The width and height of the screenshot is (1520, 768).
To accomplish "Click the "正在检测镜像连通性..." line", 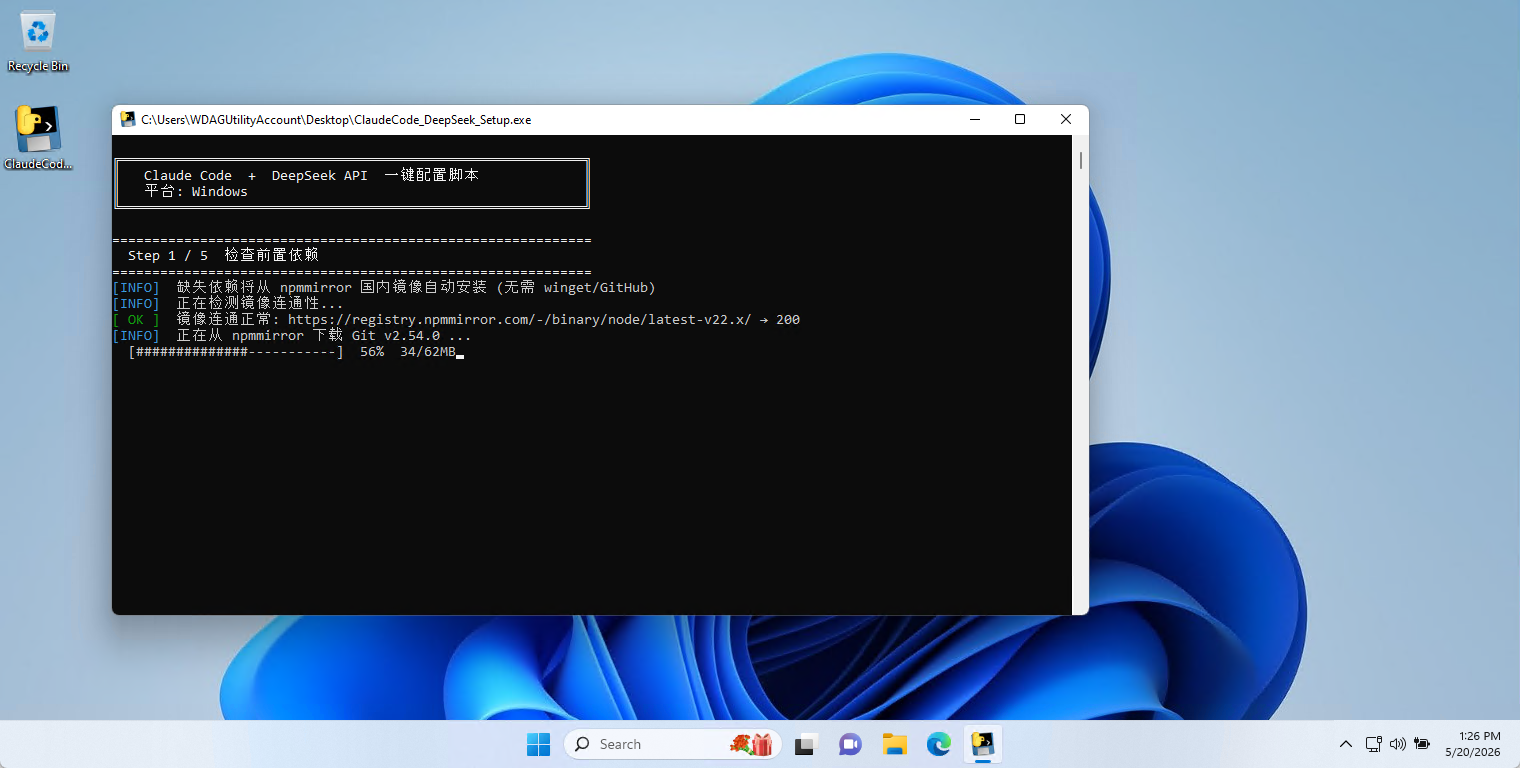I will tap(260, 304).
